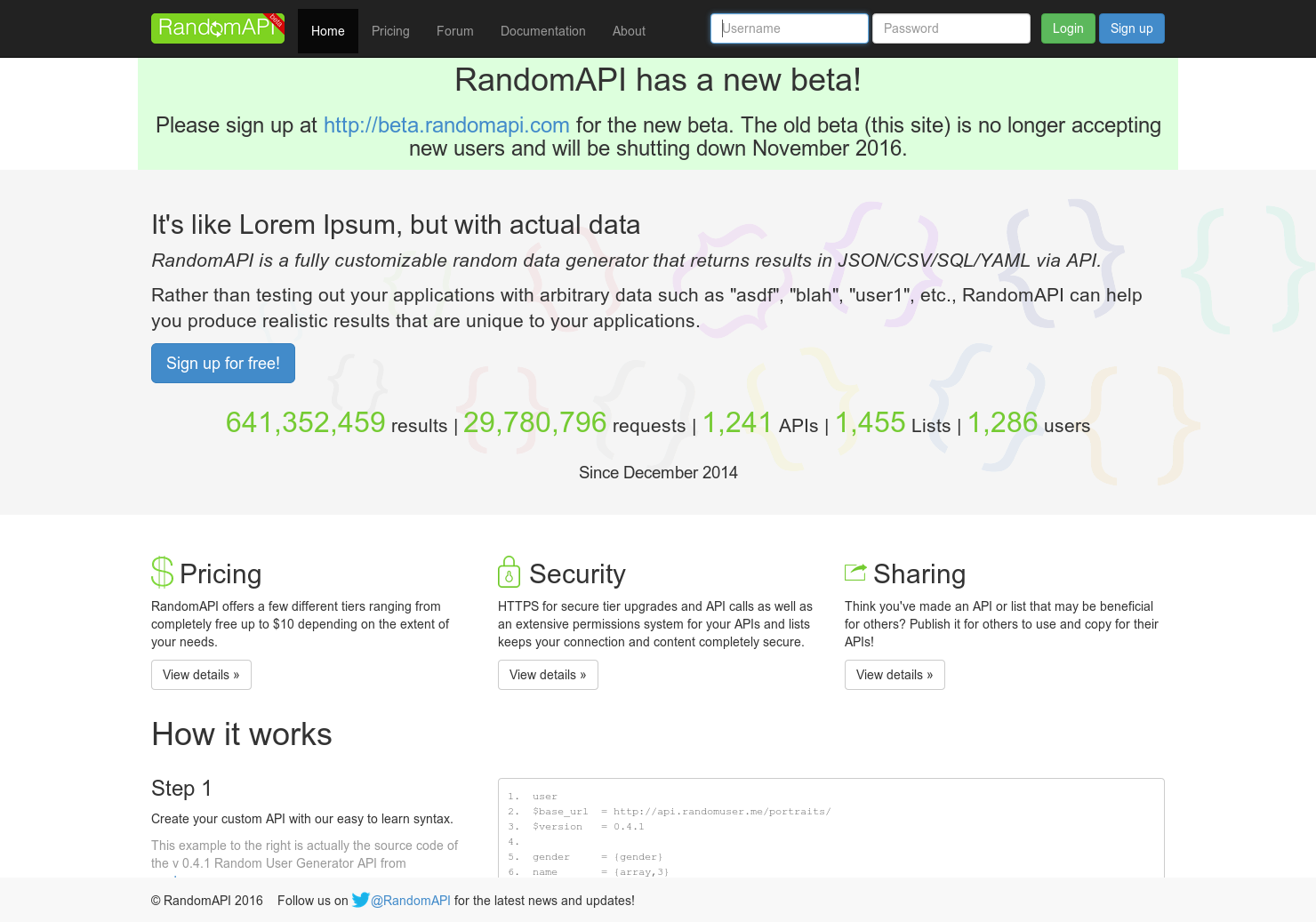Click the Username input field
Image resolution: width=1316 pixels, height=922 pixels.
(x=789, y=28)
